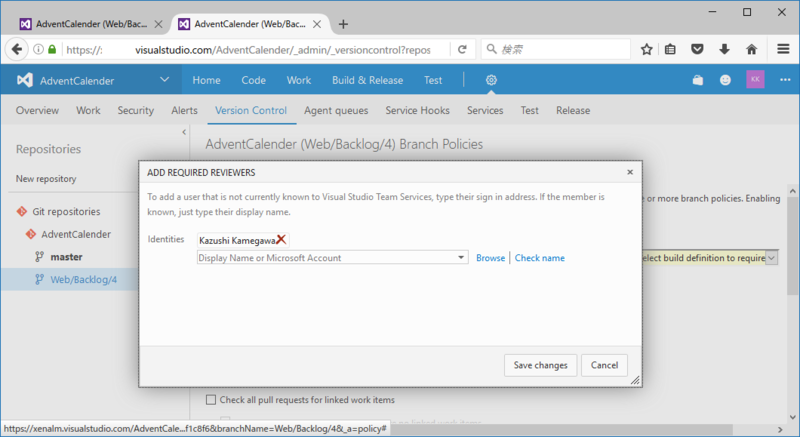The image size is (800, 437).
Task: Check 'Check all pull requests for linked work items'
Action: point(211,400)
